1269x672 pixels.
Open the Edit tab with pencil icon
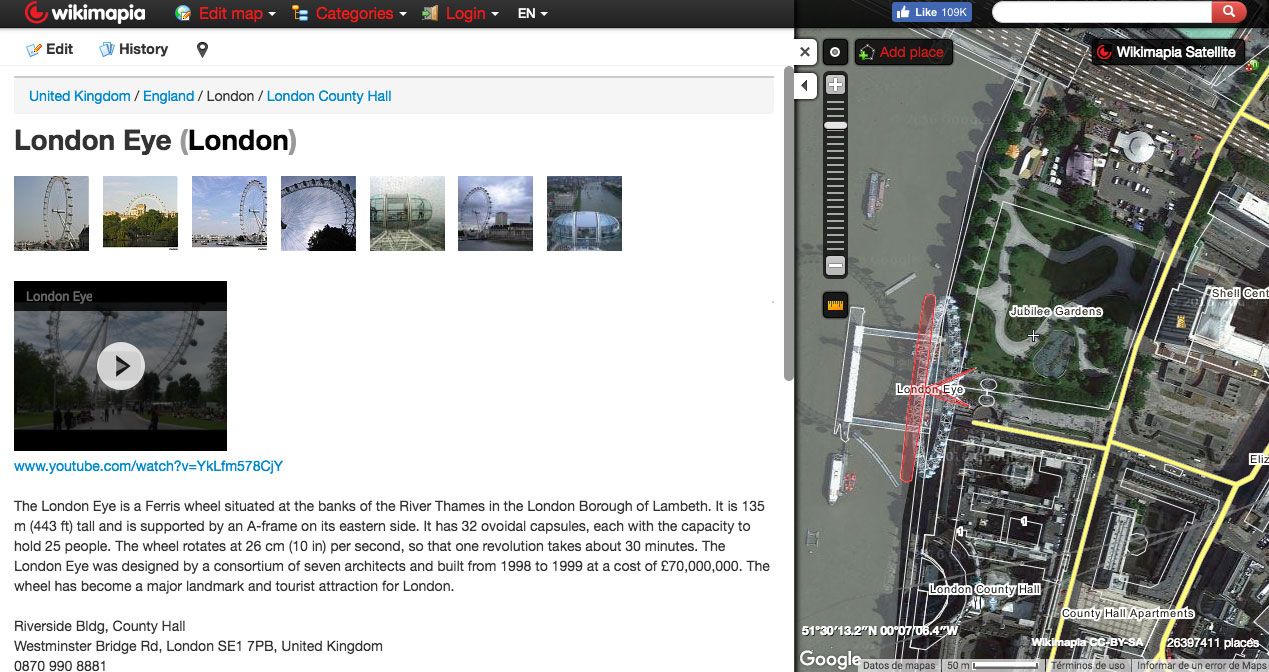point(50,49)
